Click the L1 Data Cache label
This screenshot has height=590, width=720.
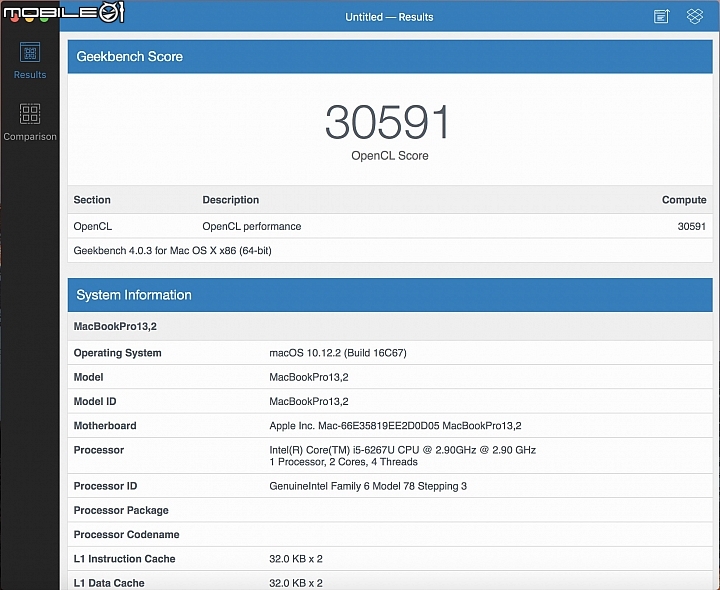pyautogui.click(x=109, y=583)
